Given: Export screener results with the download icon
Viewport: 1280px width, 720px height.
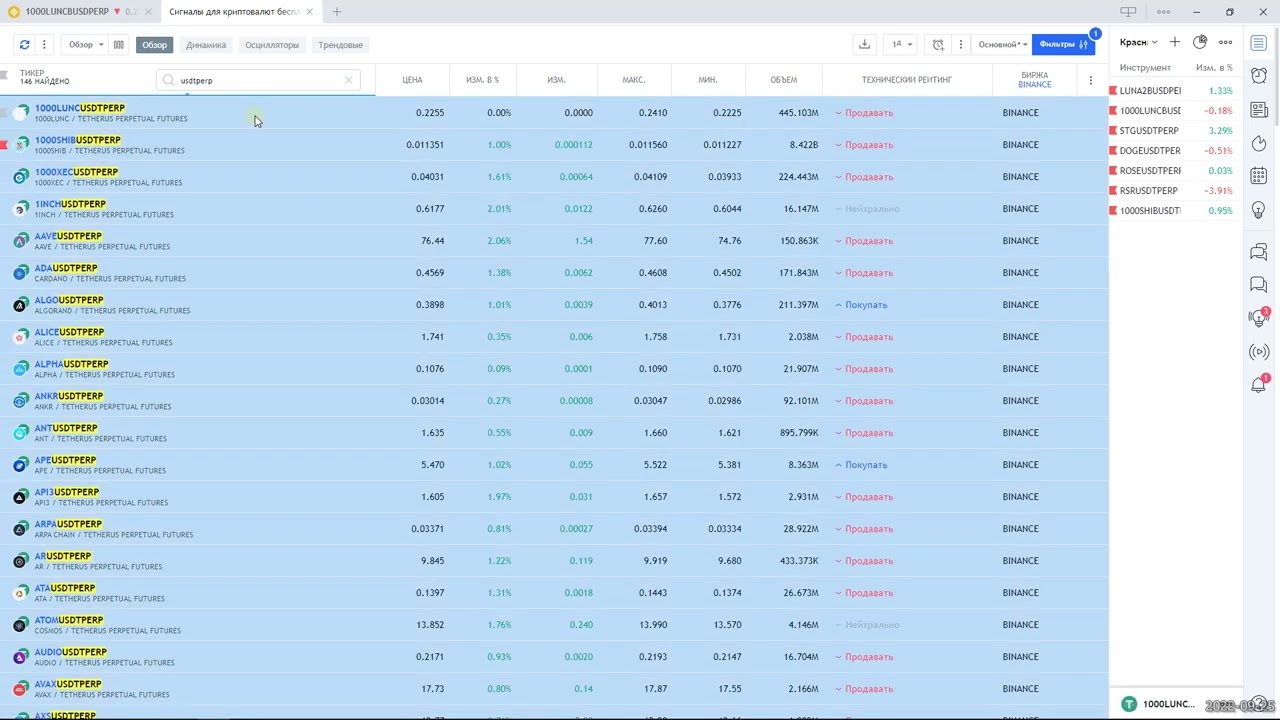Looking at the screenshot, I should (864, 44).
